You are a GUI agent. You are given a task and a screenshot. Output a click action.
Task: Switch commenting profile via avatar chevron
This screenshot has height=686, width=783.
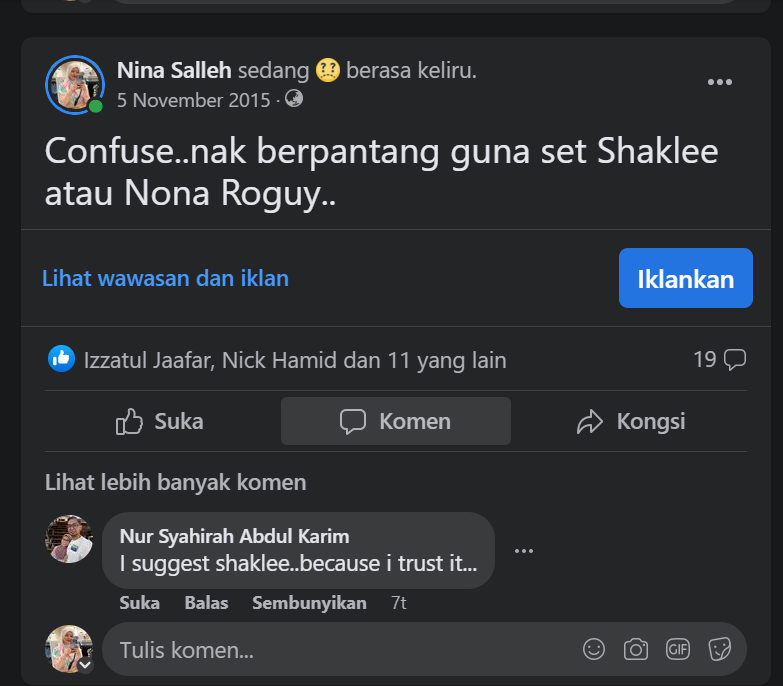coord(85,665)
